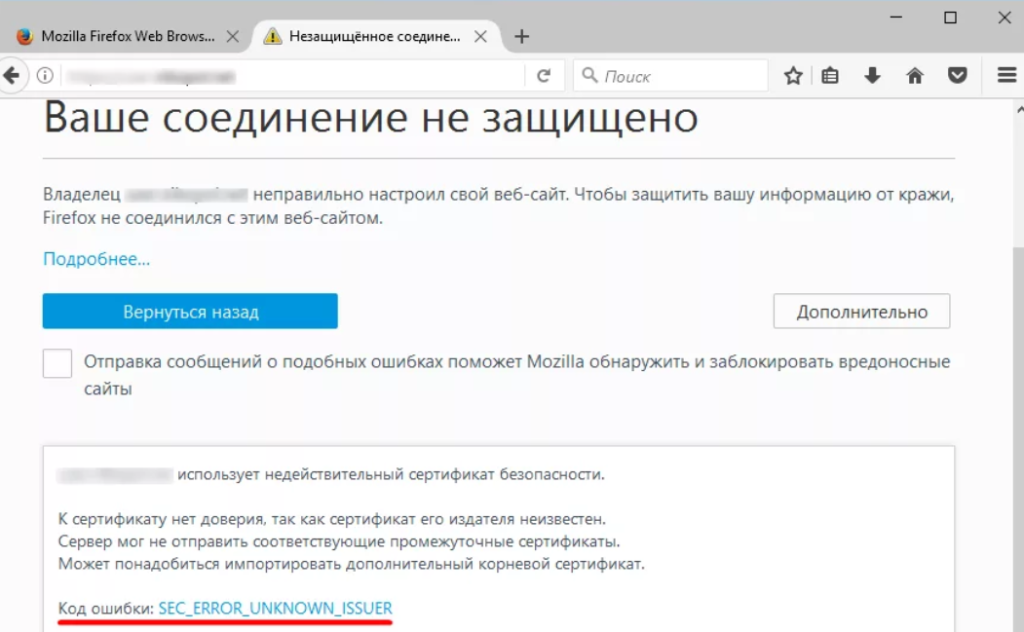This screenshot has height=632, width=1024.
Task: Bookmark this page with star icon
Action: (793, 76)
